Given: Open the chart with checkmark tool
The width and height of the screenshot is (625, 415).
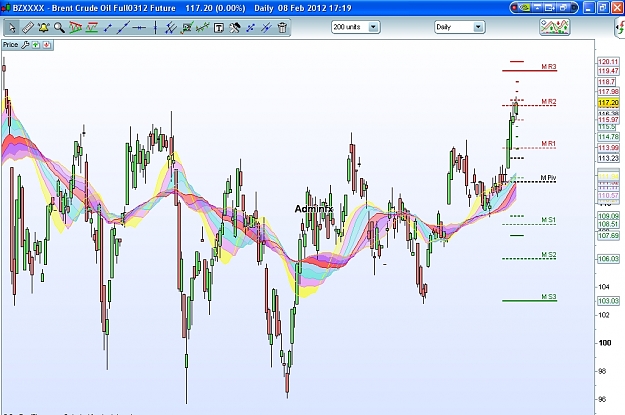Looking at the screenshot, I should coord(187,28).
